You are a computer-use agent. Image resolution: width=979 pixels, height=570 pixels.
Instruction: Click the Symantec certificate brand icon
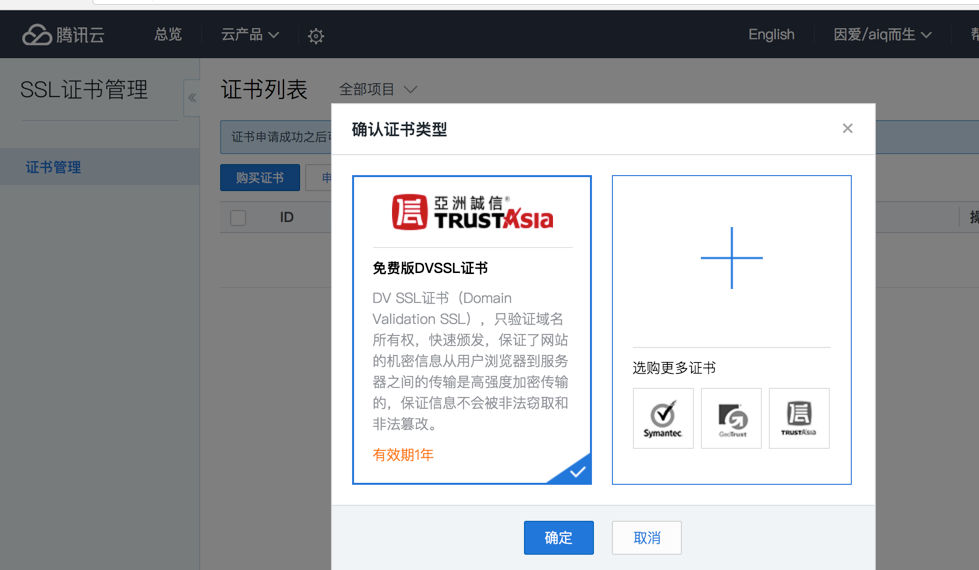(663, 418)
